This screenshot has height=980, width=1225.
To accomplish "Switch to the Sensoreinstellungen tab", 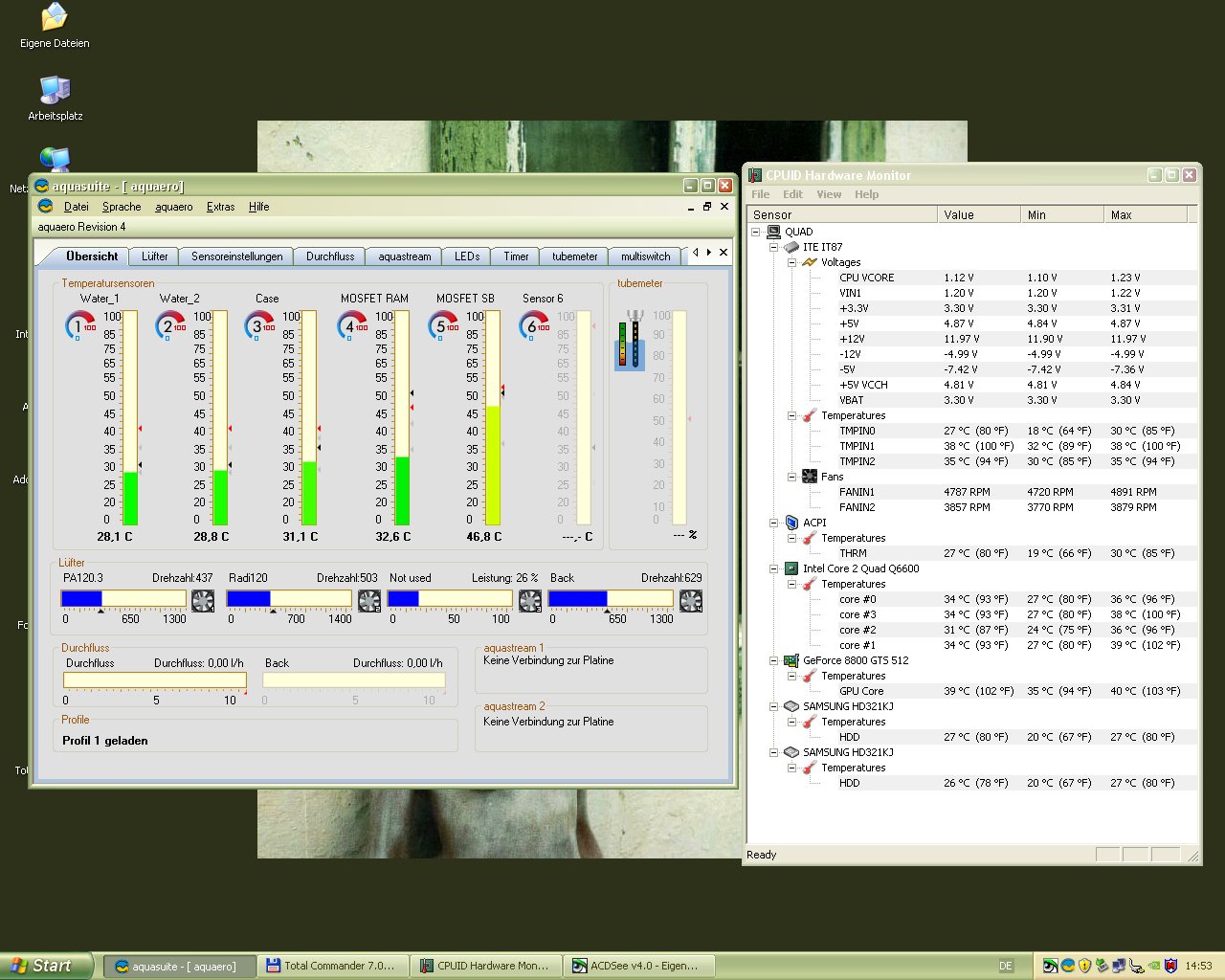I will [236, 256].
